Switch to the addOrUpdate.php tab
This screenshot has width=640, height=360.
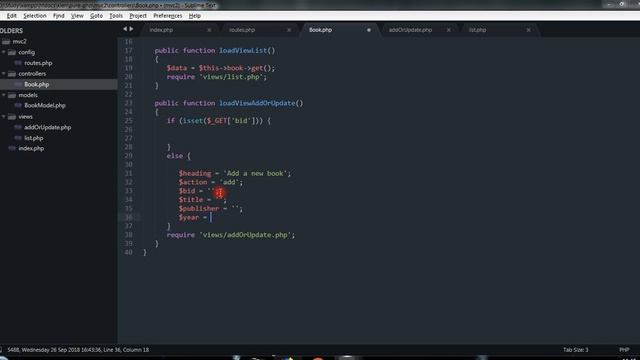pyautogui.click(x=410, y=30)
